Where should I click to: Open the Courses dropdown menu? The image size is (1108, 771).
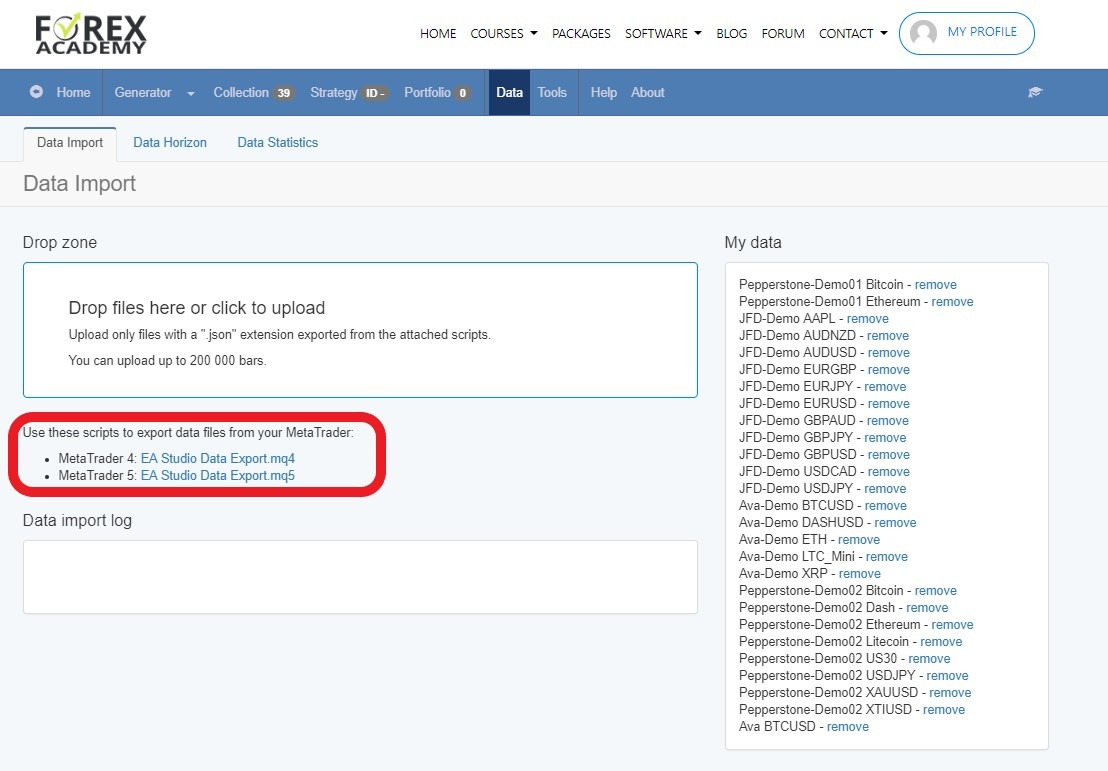tap(503, 33)
